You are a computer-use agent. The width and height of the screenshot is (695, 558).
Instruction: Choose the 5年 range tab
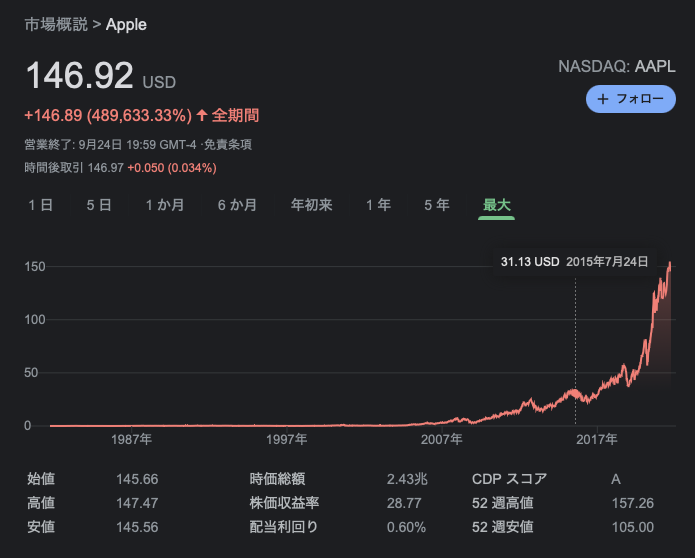coord(437,205)
